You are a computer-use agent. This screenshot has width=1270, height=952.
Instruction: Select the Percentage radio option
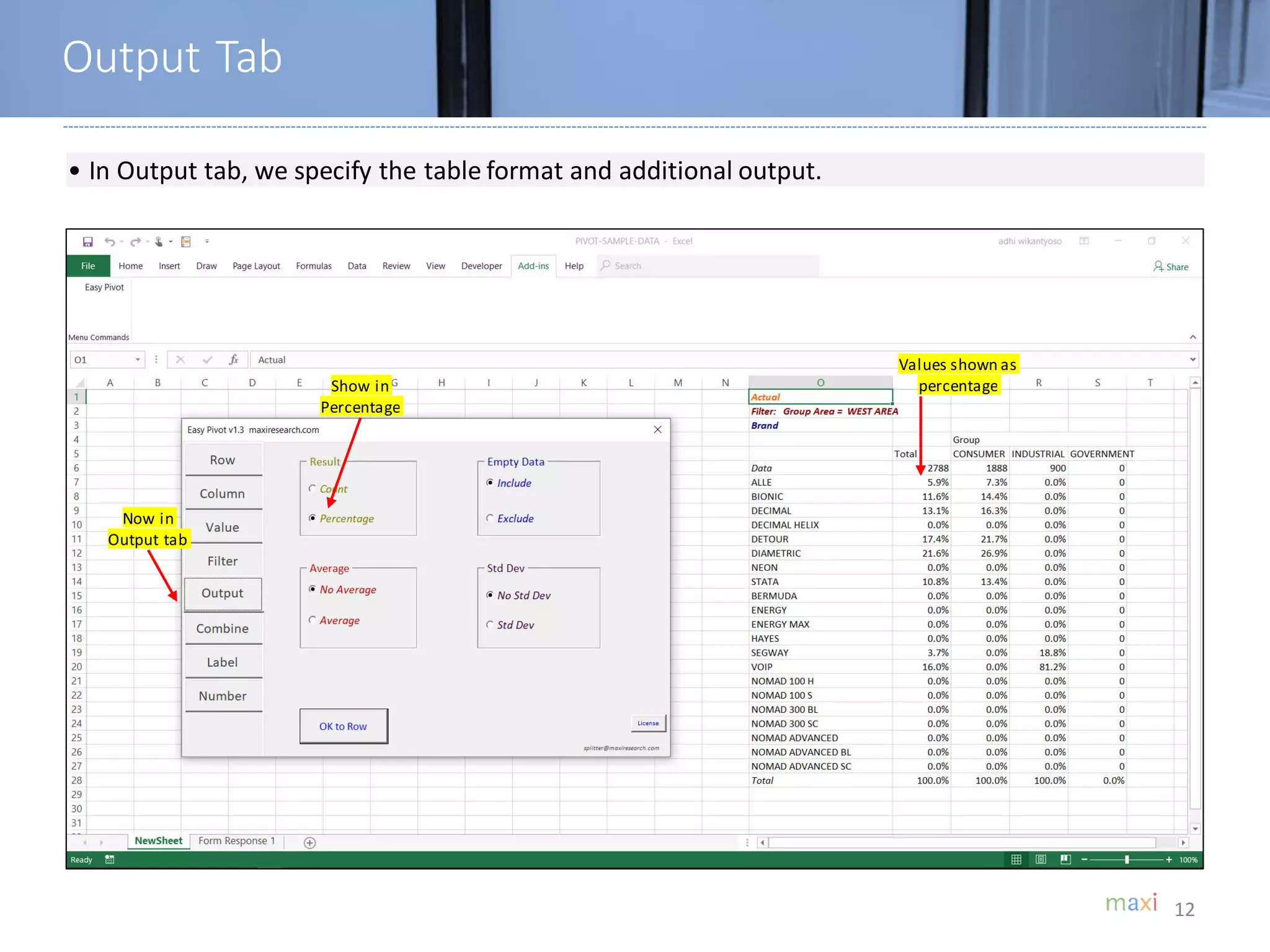[313, 518]
